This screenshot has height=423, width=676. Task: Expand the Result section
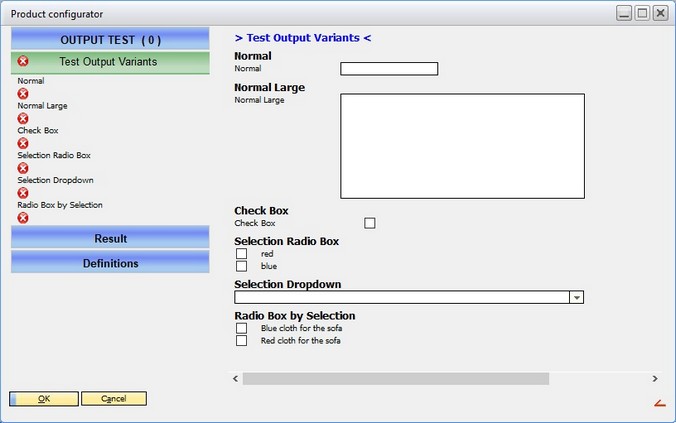click(110, 239)
